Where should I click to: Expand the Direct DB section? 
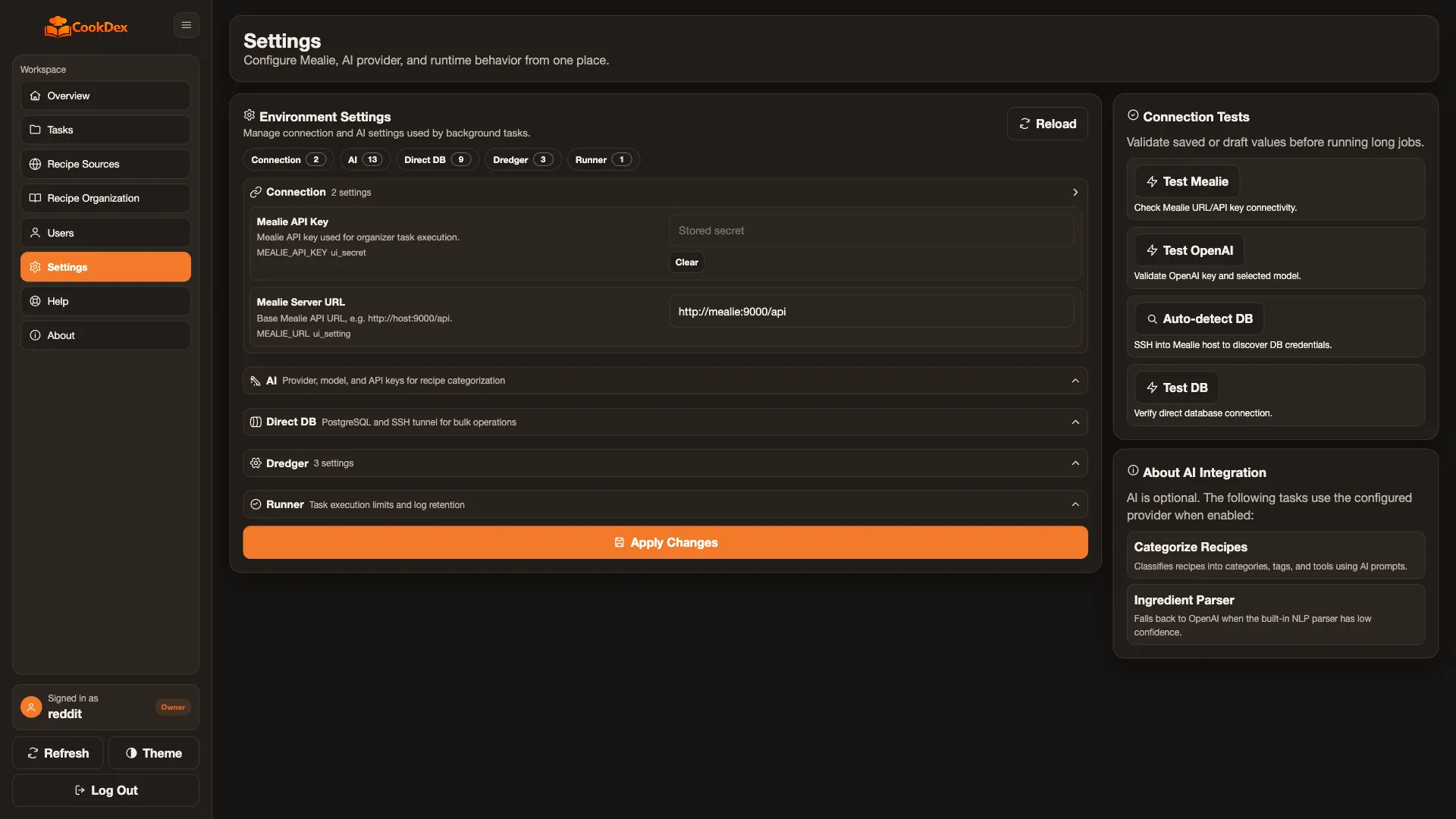(665, 422)
